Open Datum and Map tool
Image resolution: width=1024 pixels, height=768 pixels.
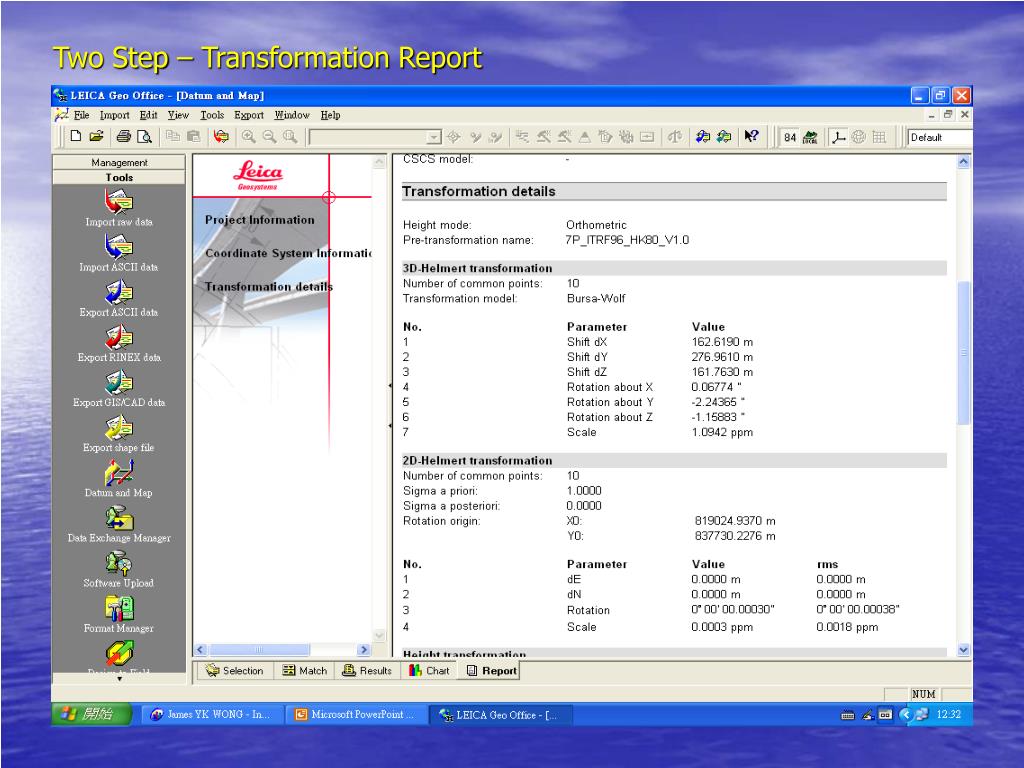[119, 478]
